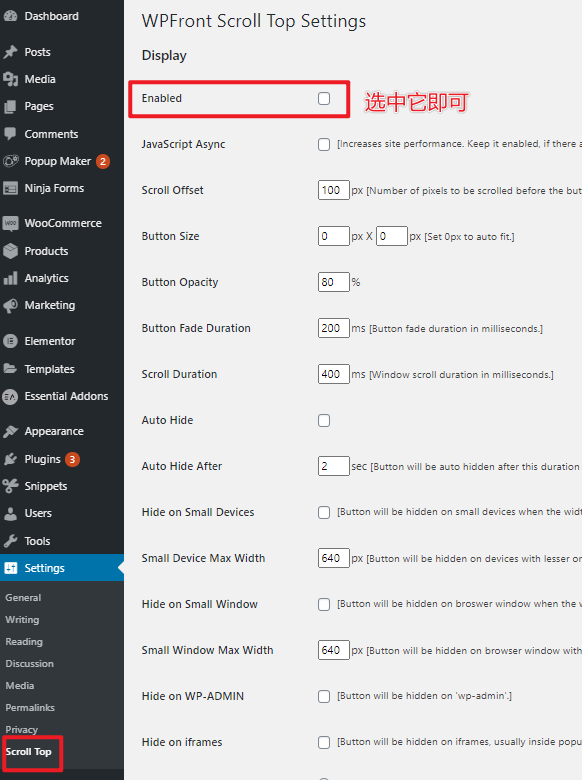Image resolution: width=582 pixels, height=780 pixels.
Task: Enable the JavaScript Async checkbox
Action: coord(324,144)
